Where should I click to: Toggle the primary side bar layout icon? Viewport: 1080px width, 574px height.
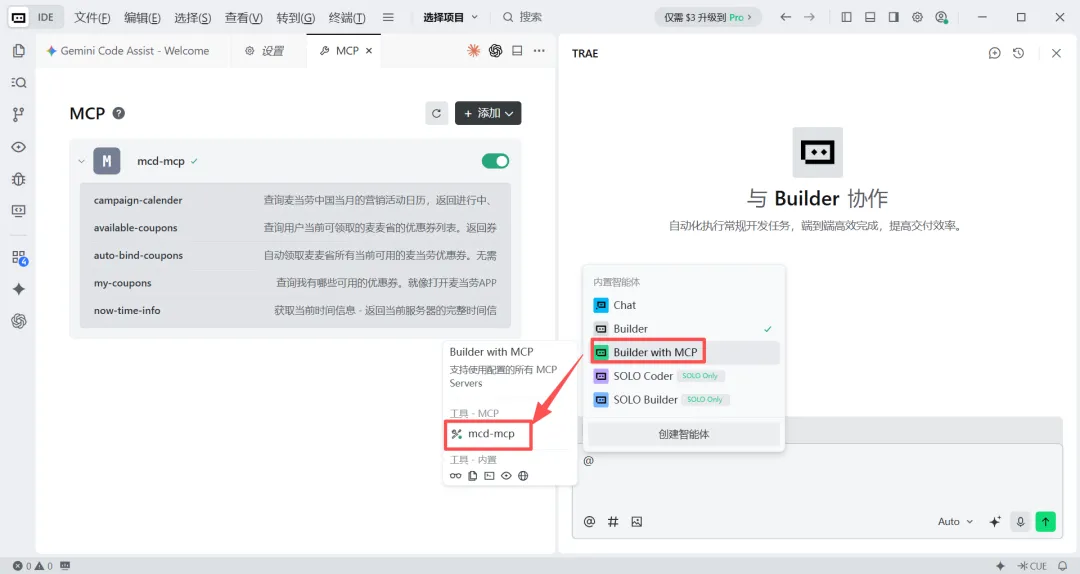tap(847, 17)
